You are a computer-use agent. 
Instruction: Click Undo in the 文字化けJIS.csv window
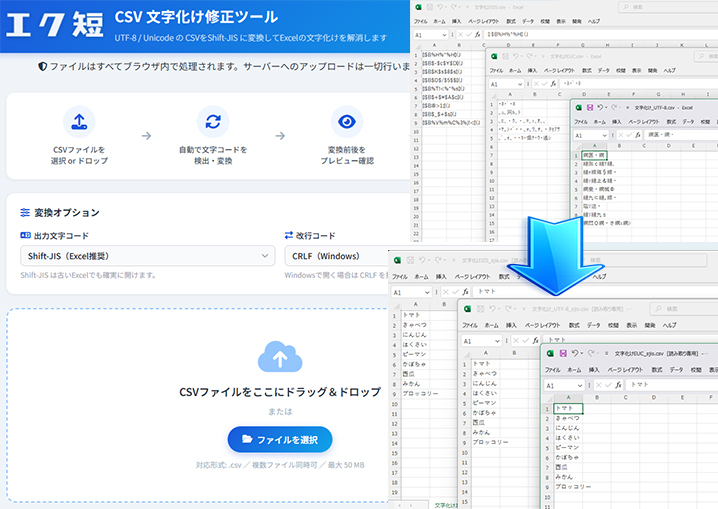pyautogui.click(x=440, y=7)
